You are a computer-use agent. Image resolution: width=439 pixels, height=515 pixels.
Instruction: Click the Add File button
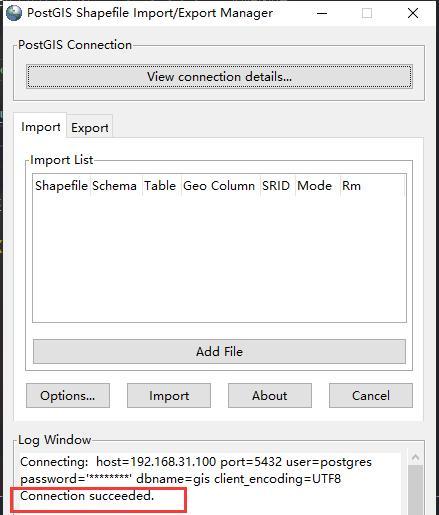tap(219, 351)
